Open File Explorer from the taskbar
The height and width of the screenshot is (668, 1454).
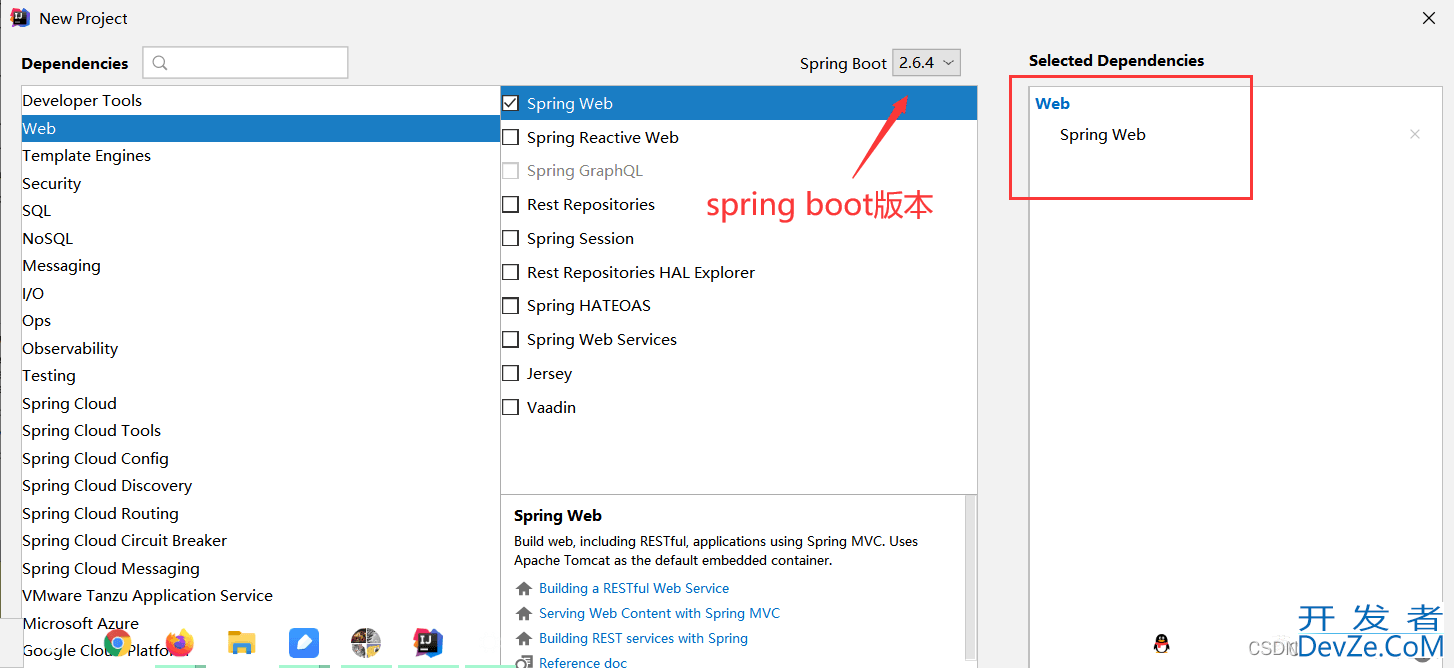(x=241, y=643)
